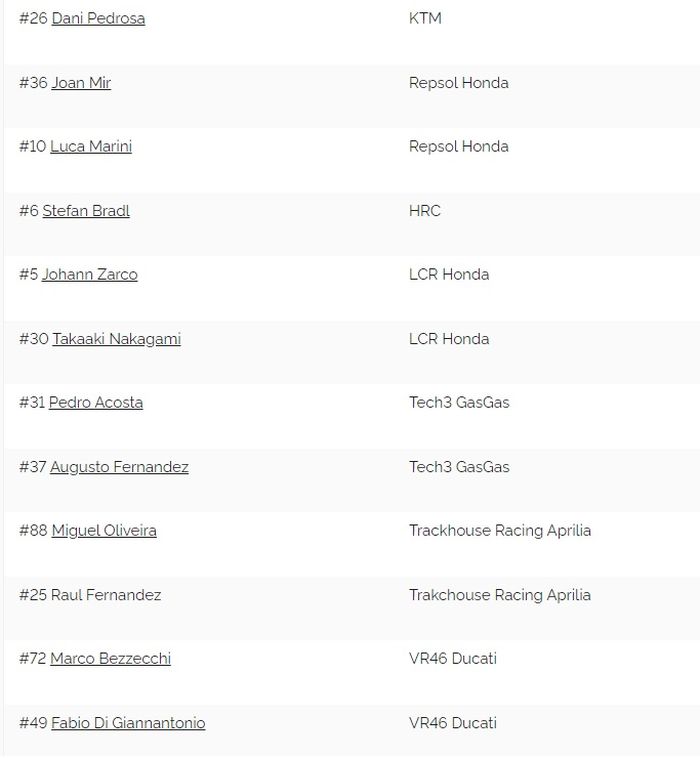
Task: Click the Augusto Fernandez link
Action: point(119,467)
